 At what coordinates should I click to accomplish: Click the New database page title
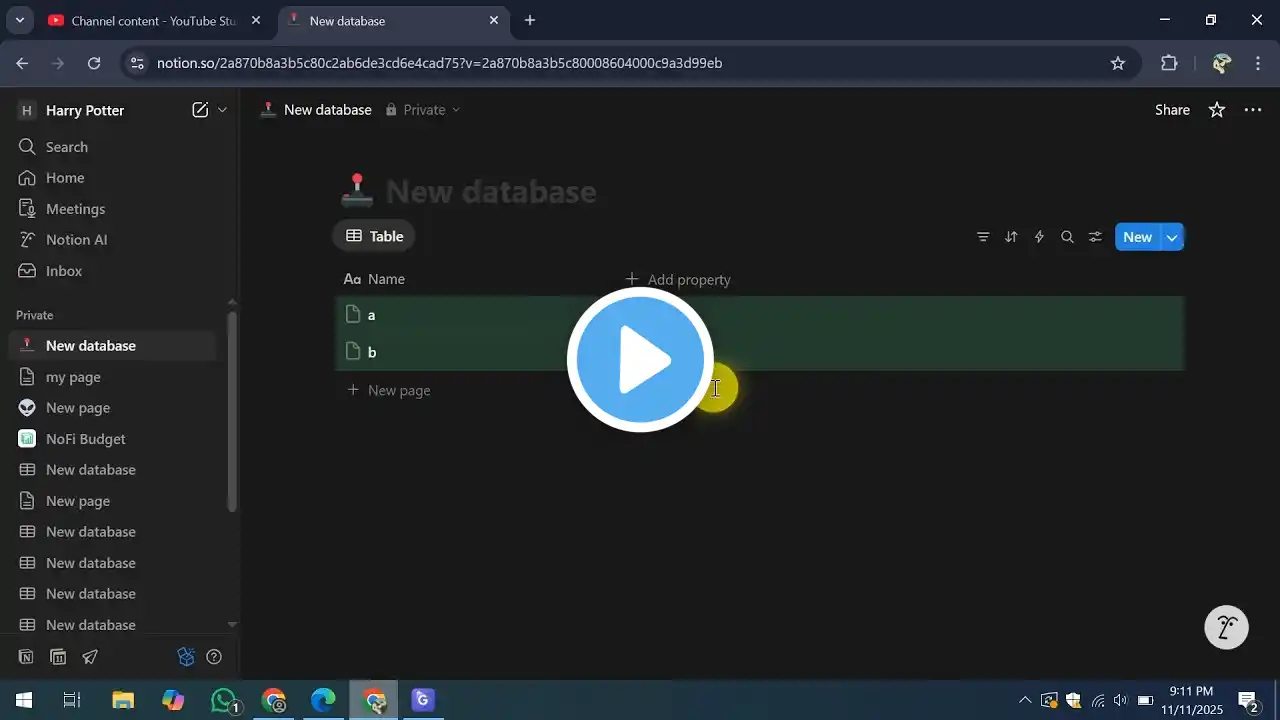[491, 191]
